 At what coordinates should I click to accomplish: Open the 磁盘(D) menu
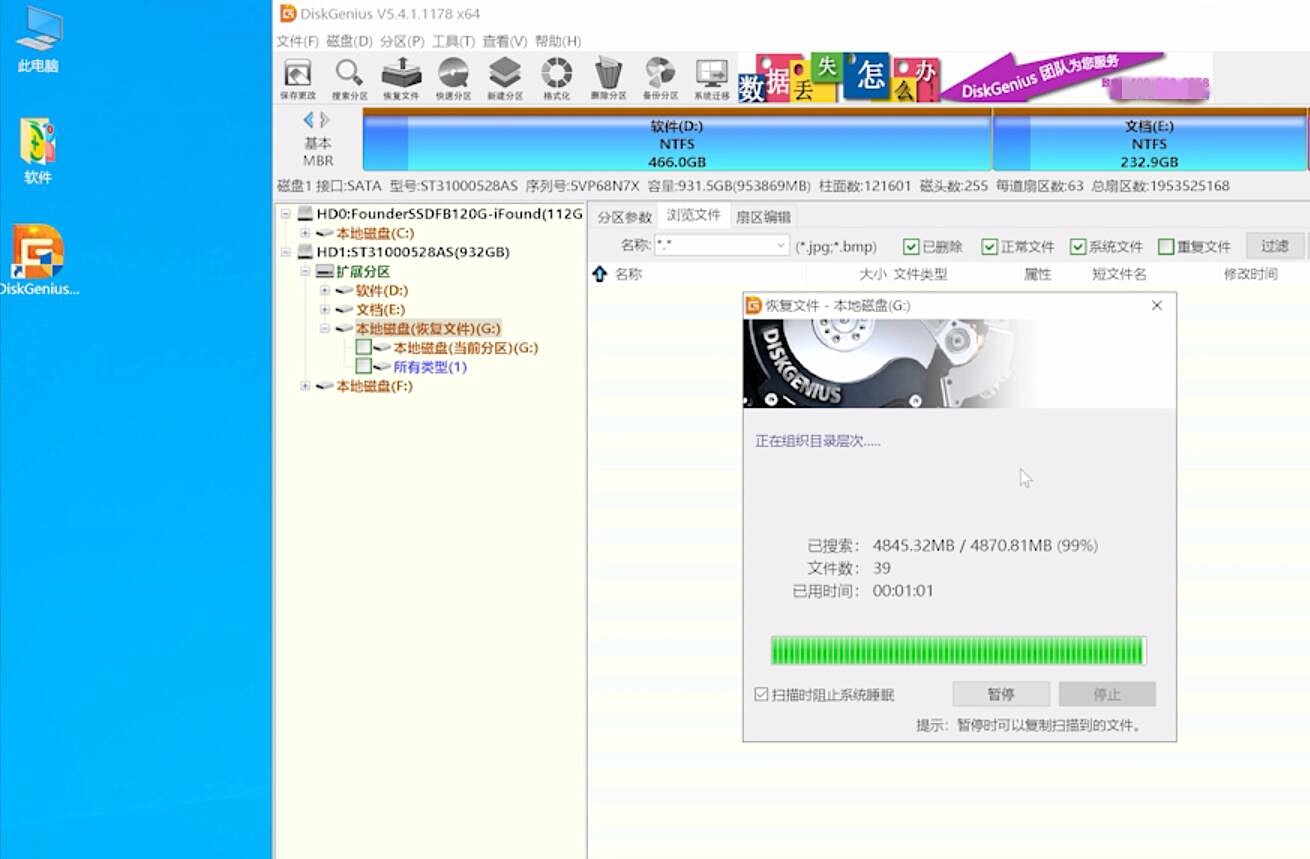(349, 41)
